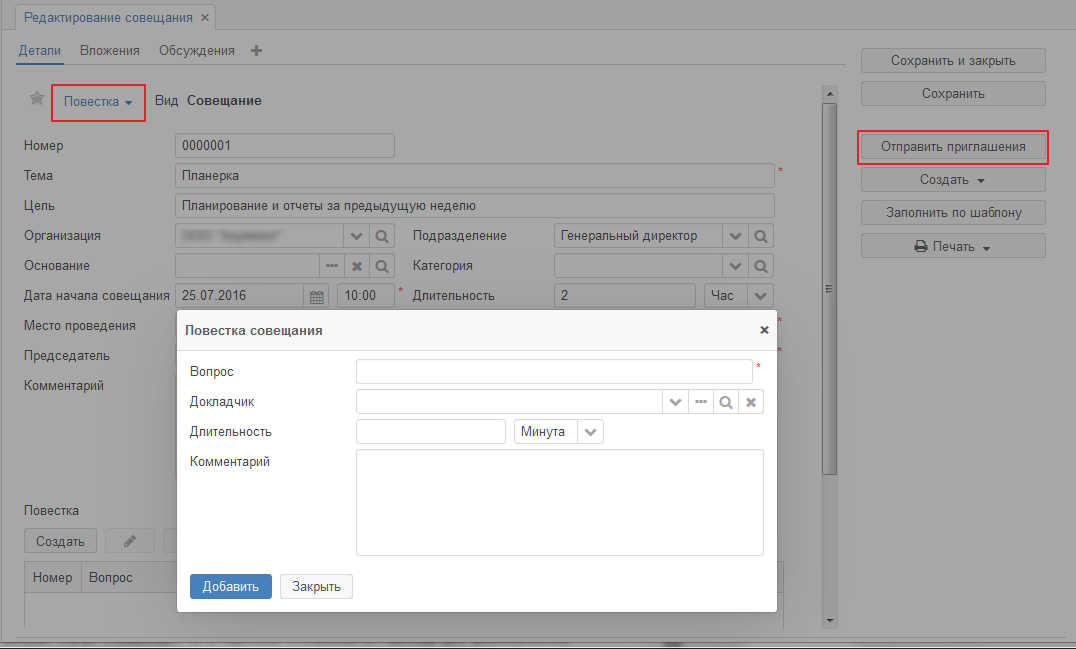
Task: Close the Повестка совещания dialog
Action: click(764, 330)
